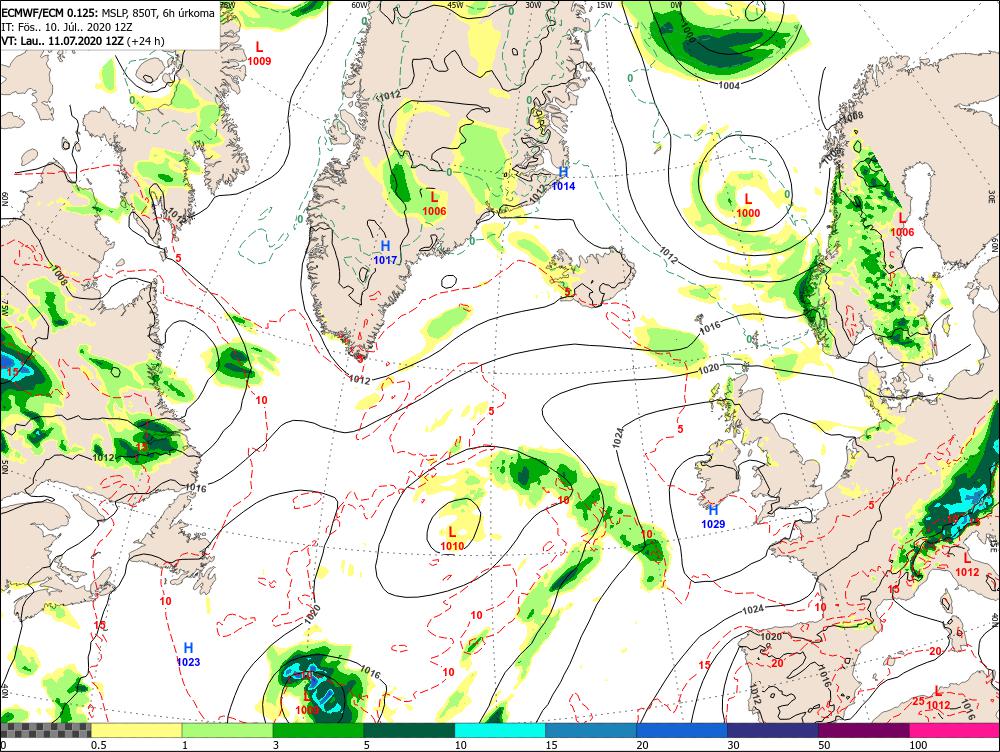Click the dark indigo 30–50 legend swatch
The height and width of the screenshot is (752, 1000).
[x=772, y=730]
